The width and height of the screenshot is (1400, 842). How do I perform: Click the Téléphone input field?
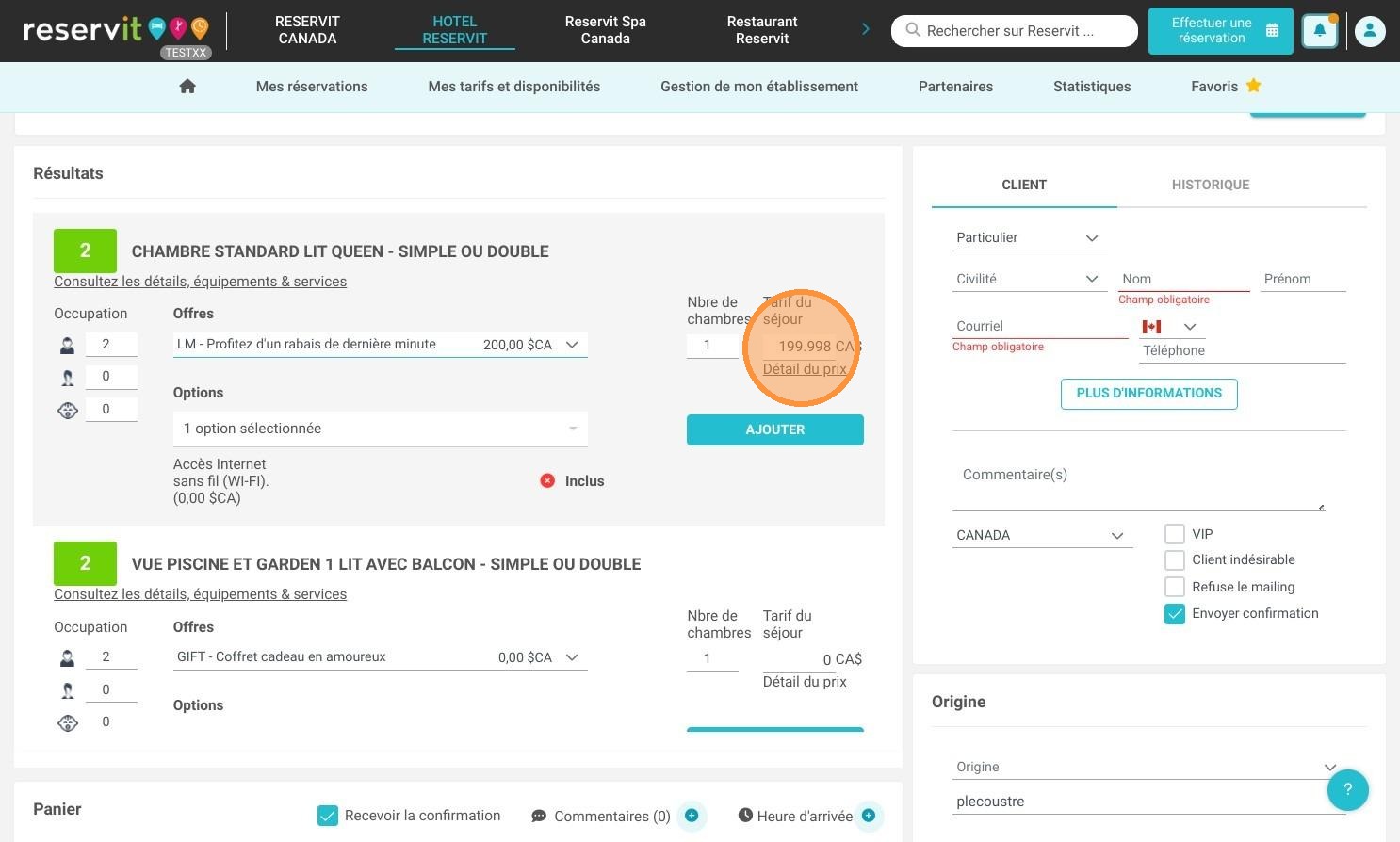tap(1243, 350)
